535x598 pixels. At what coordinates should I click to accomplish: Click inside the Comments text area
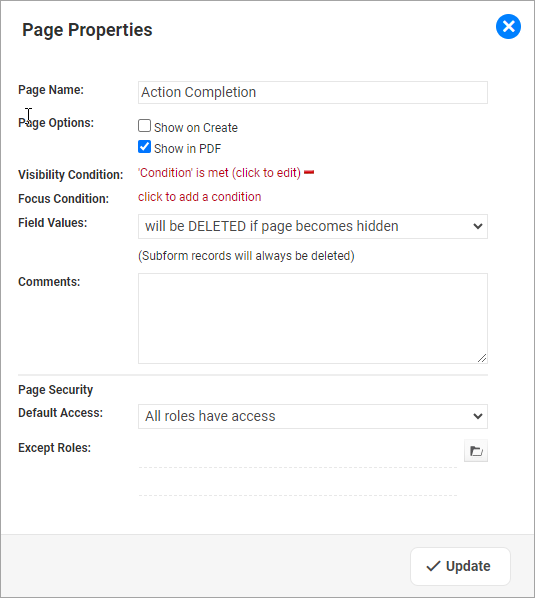(313, 318)
